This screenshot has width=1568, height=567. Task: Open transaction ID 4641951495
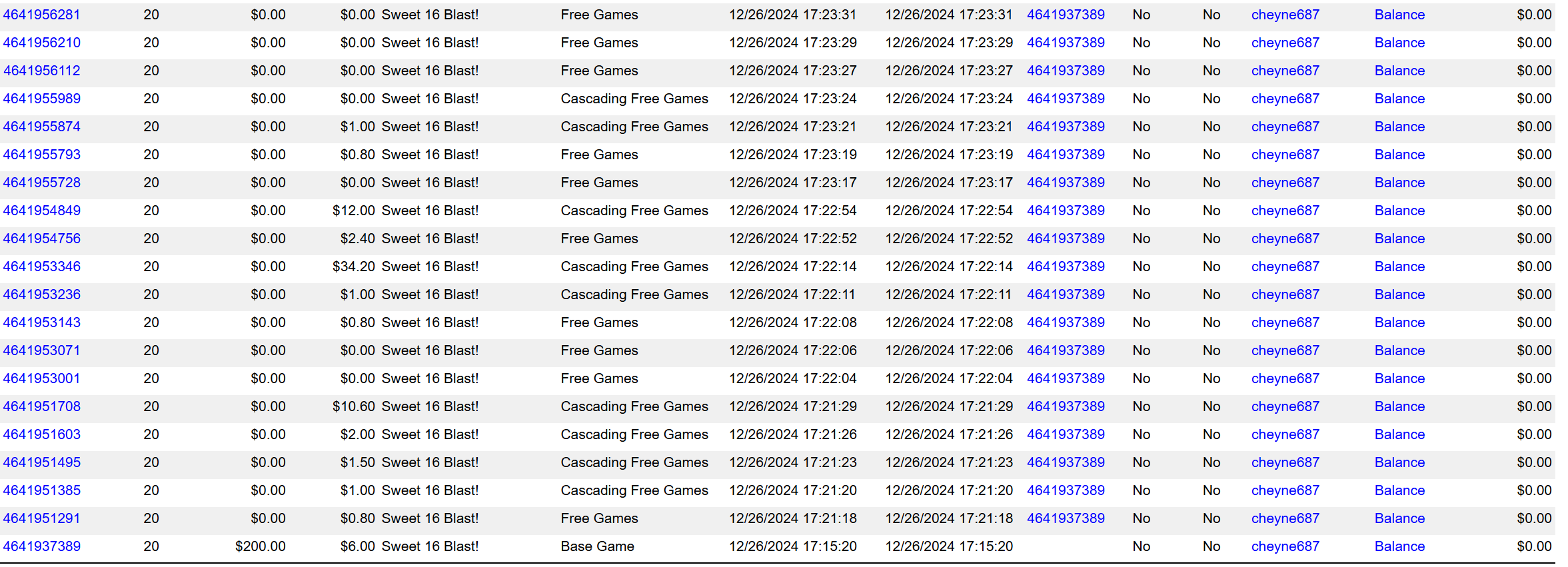point(41,462)
